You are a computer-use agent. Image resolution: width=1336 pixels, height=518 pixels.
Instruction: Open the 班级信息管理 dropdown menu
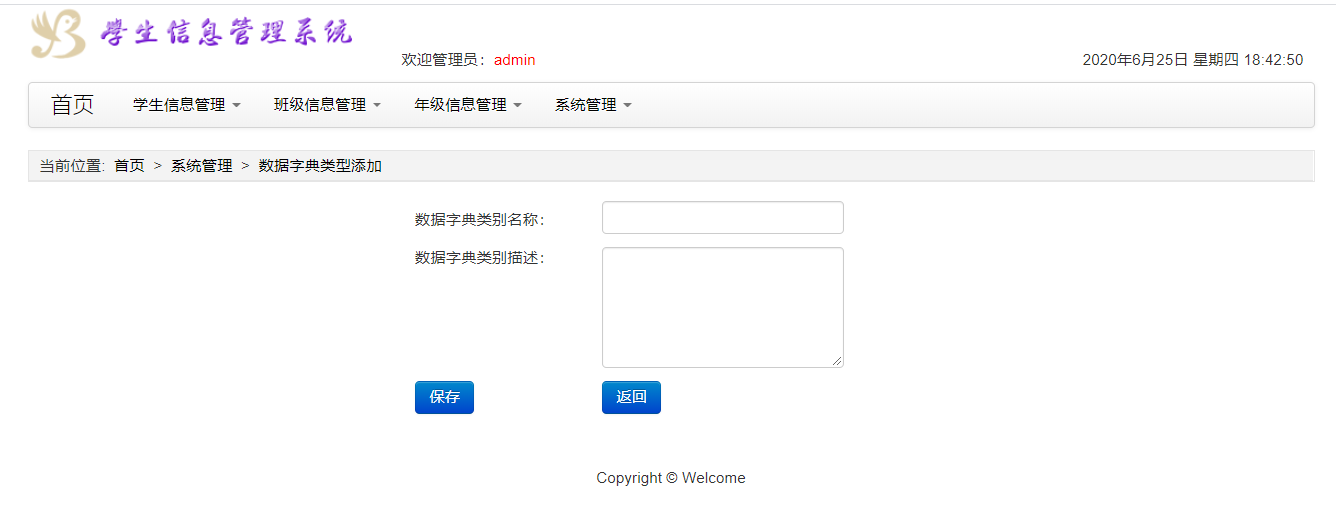(327, 105)
